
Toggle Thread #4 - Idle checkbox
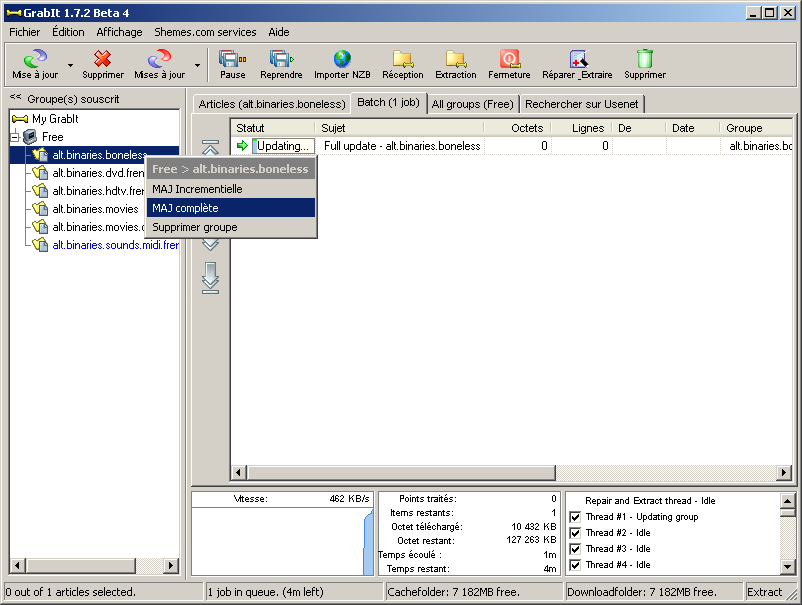(575, 565)
